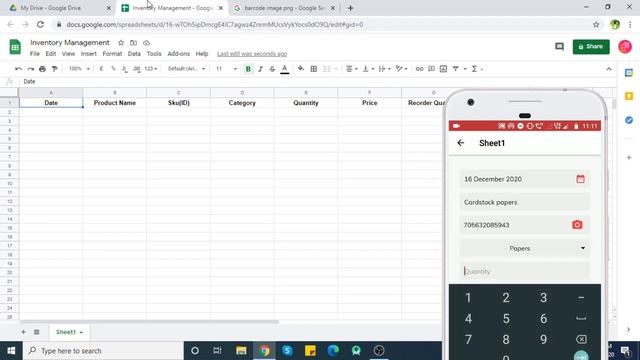Open the Data menu

click(134, 53)
